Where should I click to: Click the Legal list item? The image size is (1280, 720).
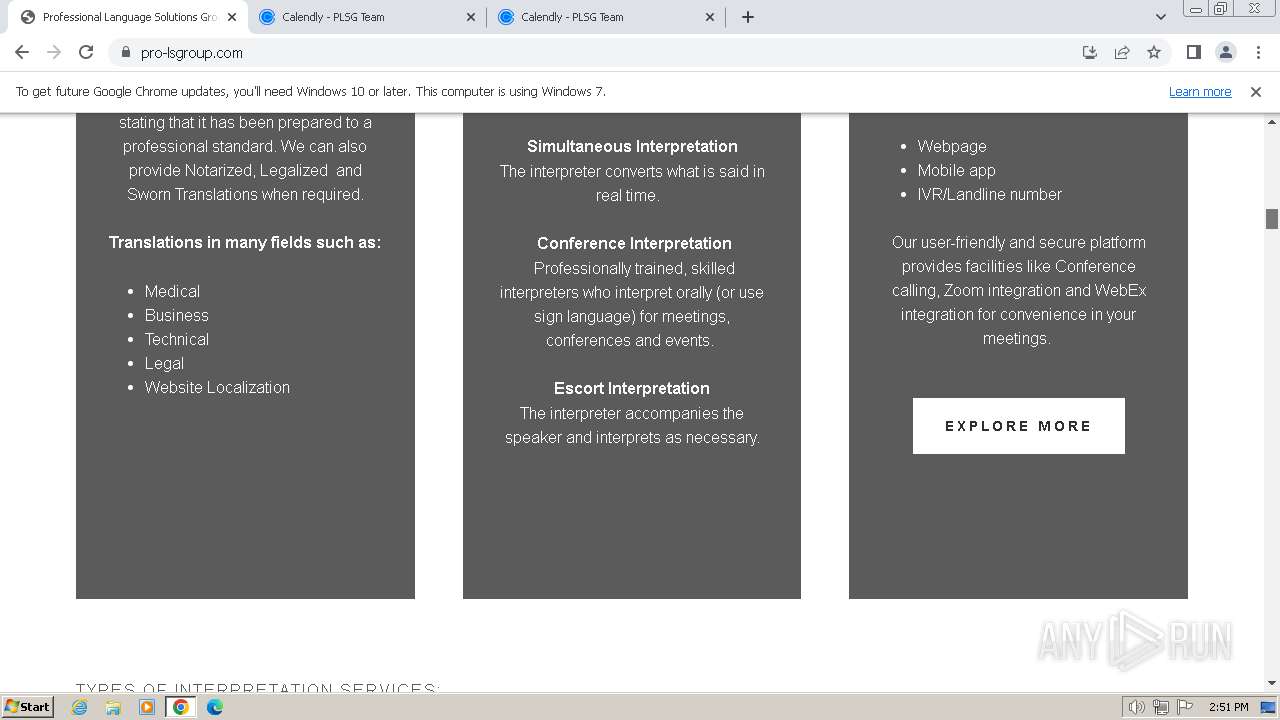click(164, 363)
